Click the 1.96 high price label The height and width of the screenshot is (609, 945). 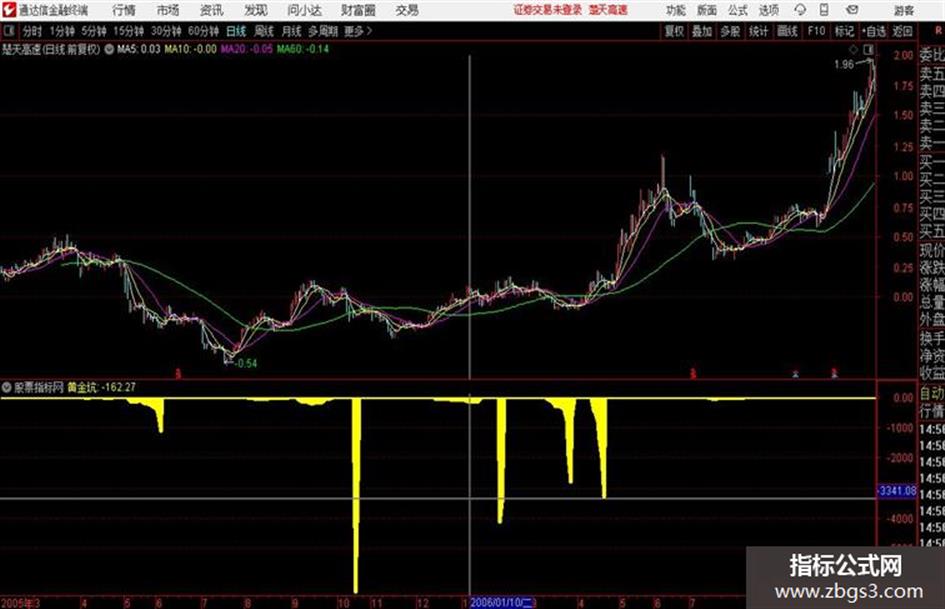coord(844,65)
